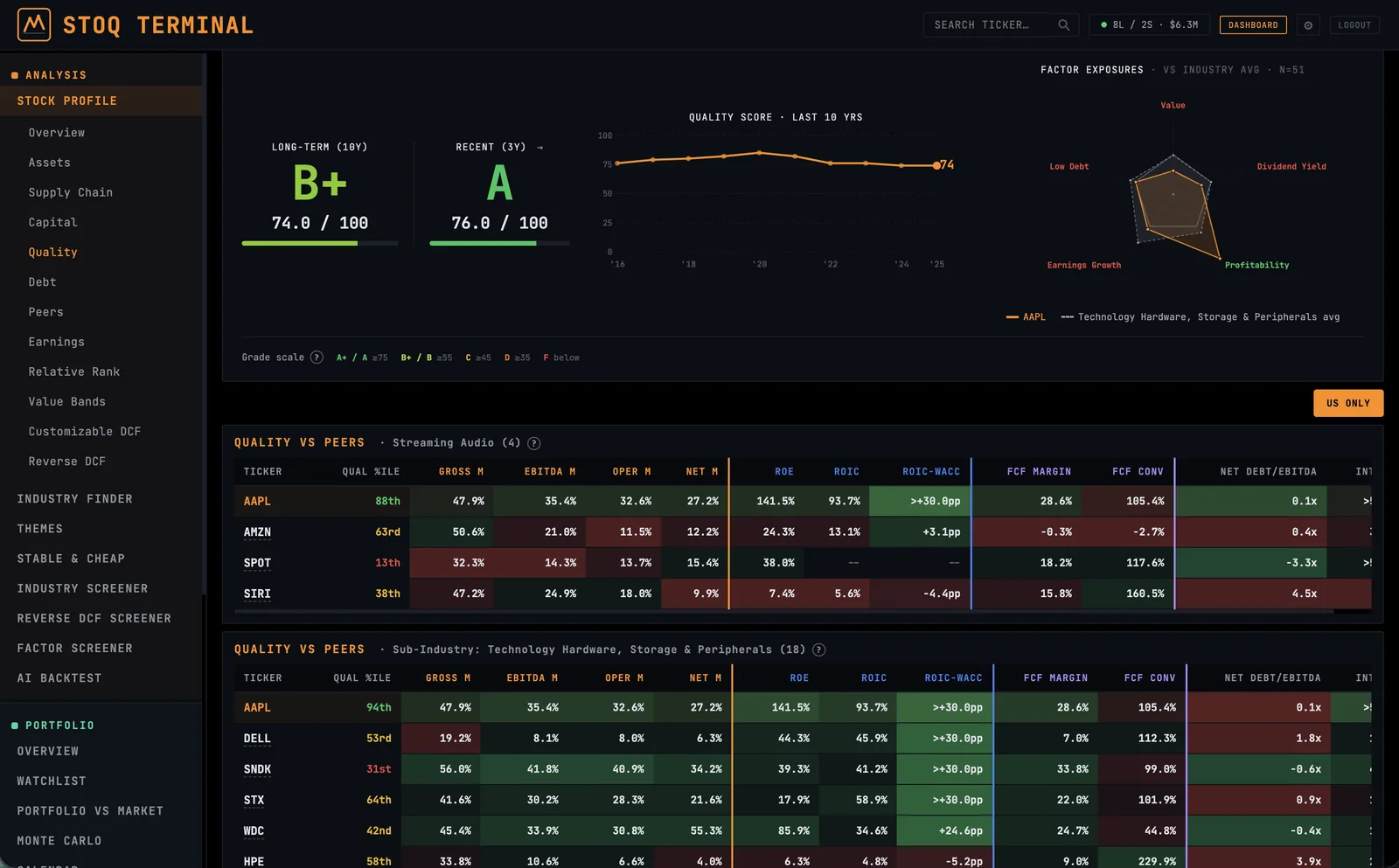This screenshot has width=1399, height=868.
Task: Open AI BACKTEST
Action: pyautogui.click(x=59, y=677)
